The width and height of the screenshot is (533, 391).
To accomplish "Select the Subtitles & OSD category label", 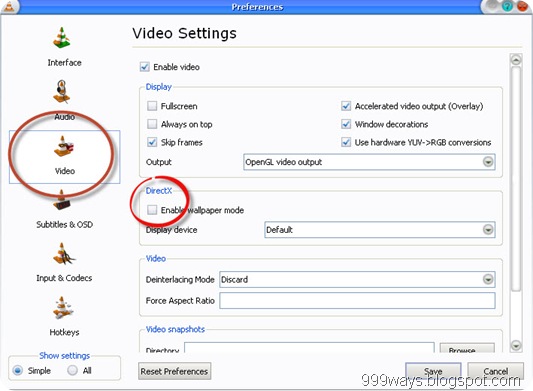I will tap(64, 224).
